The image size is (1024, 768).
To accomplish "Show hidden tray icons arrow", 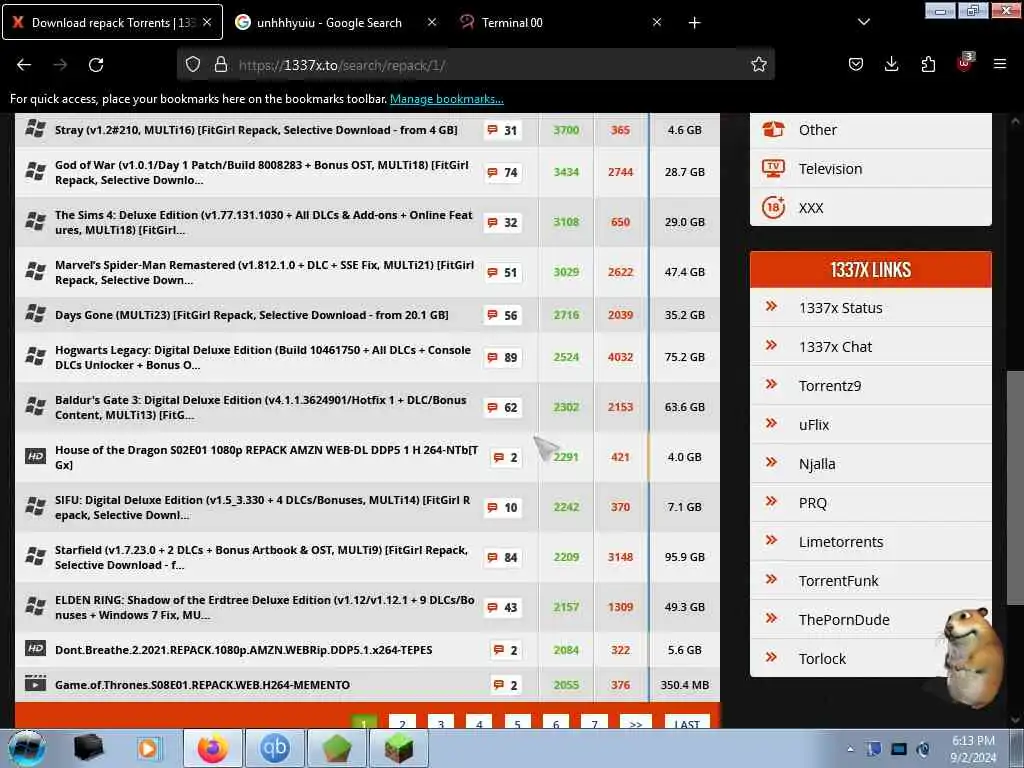I will [x=850, y=749].
